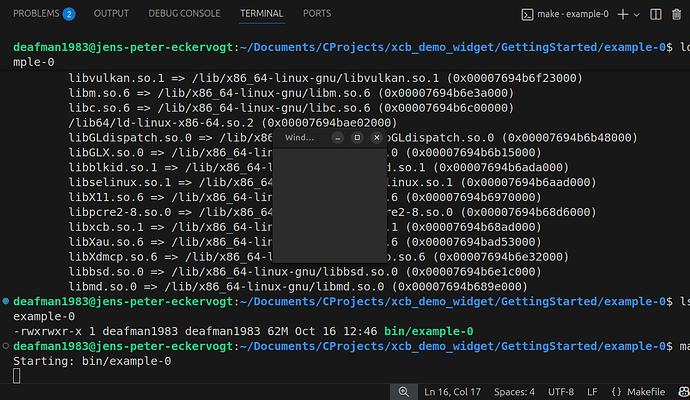Click the make - example-0 terminal icon
The image size is (690, 400).
[528, 15]
